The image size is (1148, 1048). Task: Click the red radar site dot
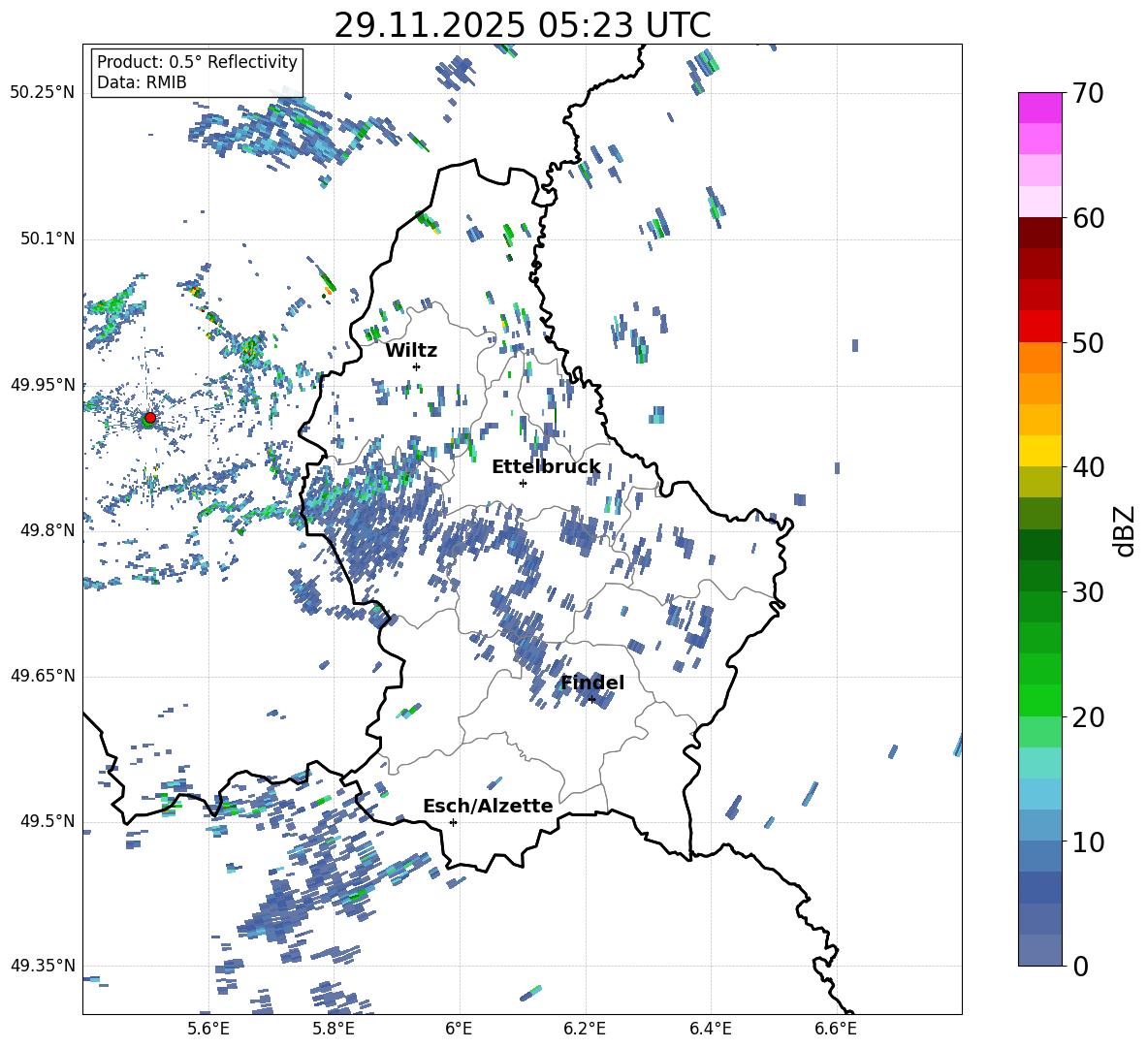point(149,418)
